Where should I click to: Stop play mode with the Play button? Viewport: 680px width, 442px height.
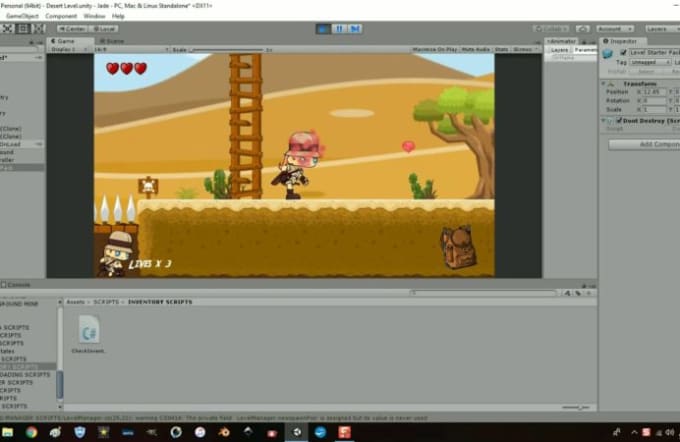(x=323, y=29)
